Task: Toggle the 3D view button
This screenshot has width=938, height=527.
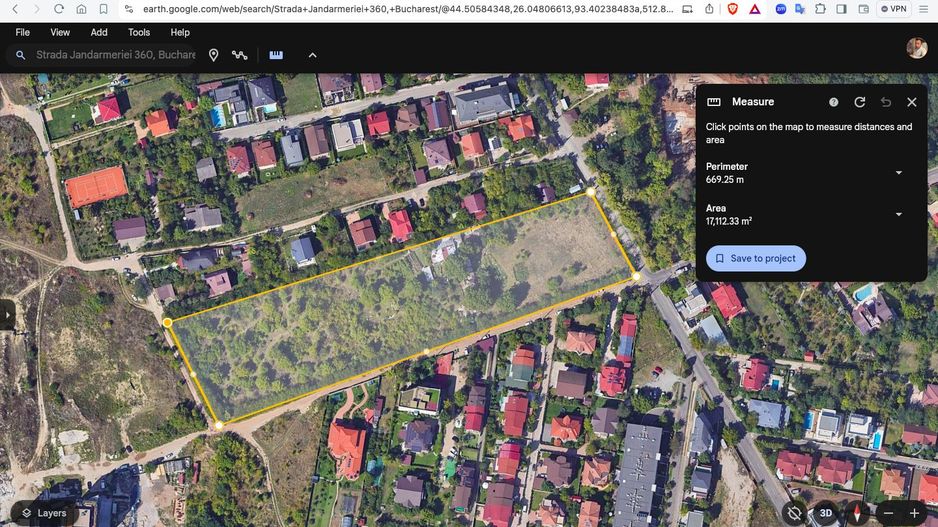Action: click(x=826, y=513)
